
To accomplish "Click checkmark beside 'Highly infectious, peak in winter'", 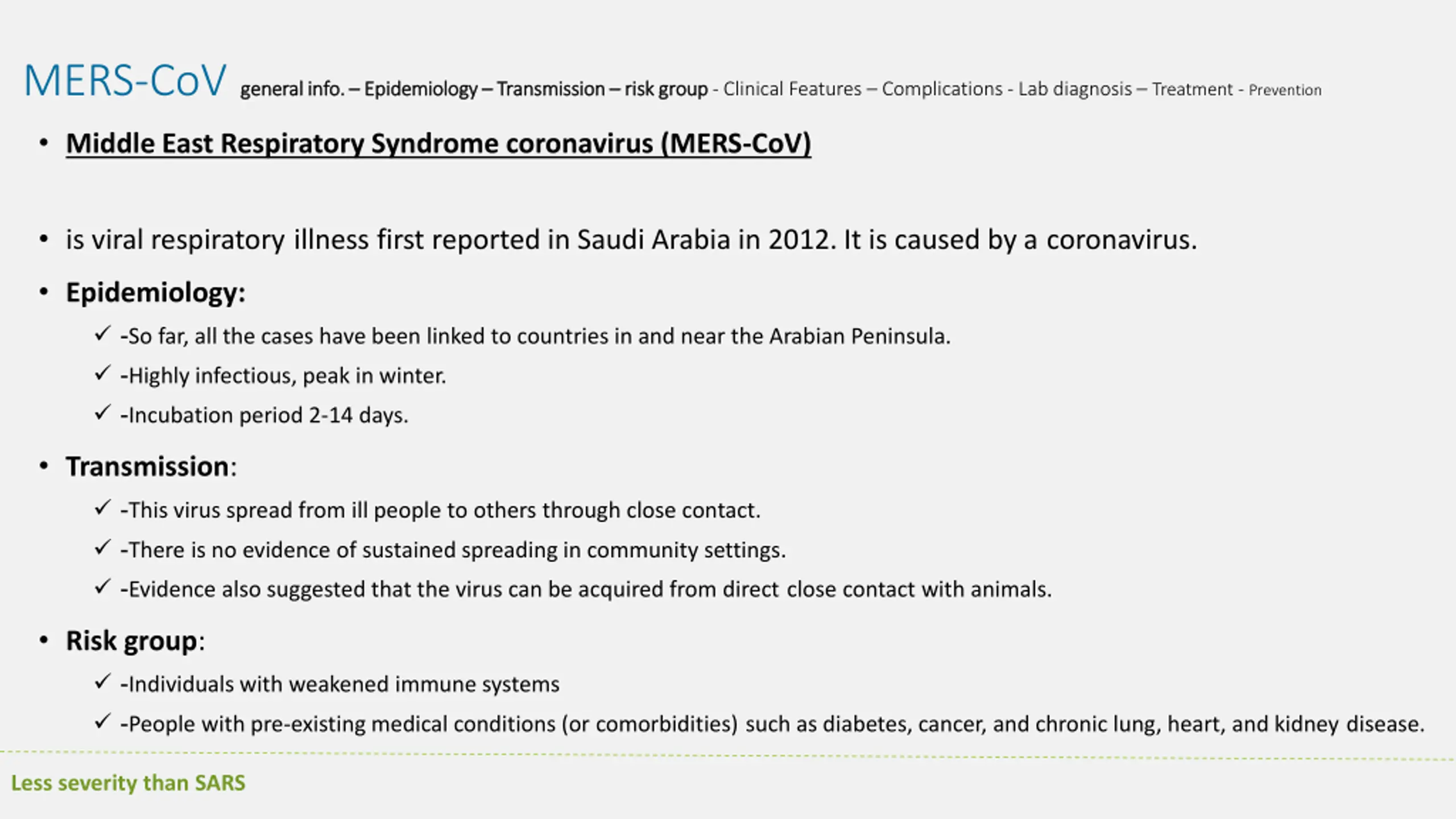I will (x=102, y=374).
